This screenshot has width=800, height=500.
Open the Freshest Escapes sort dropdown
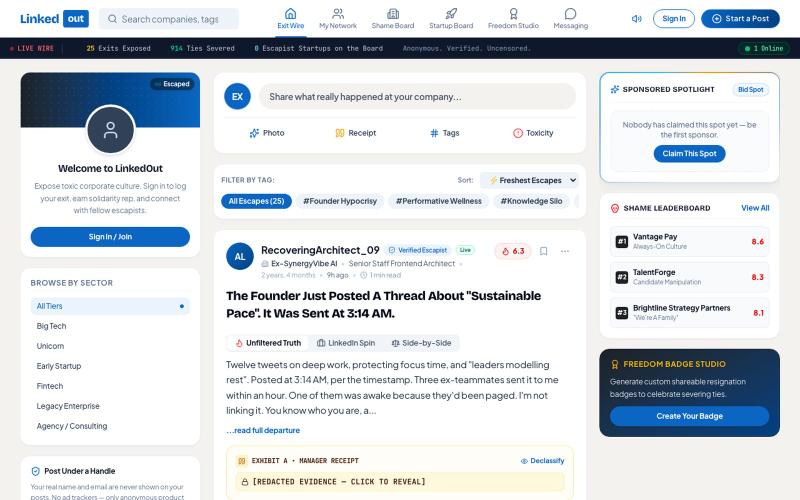coord(530,180)
